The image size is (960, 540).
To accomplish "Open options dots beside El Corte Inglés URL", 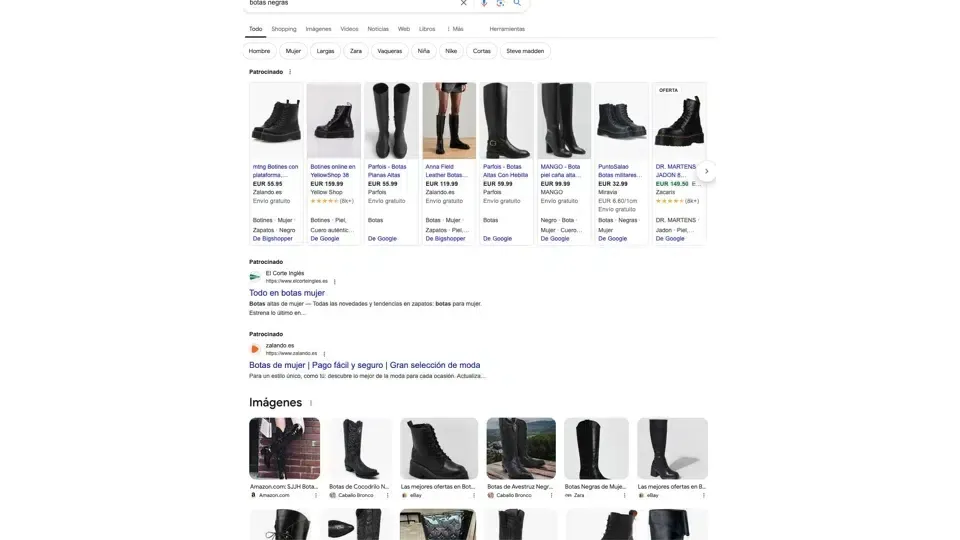I will pos(334,282).
